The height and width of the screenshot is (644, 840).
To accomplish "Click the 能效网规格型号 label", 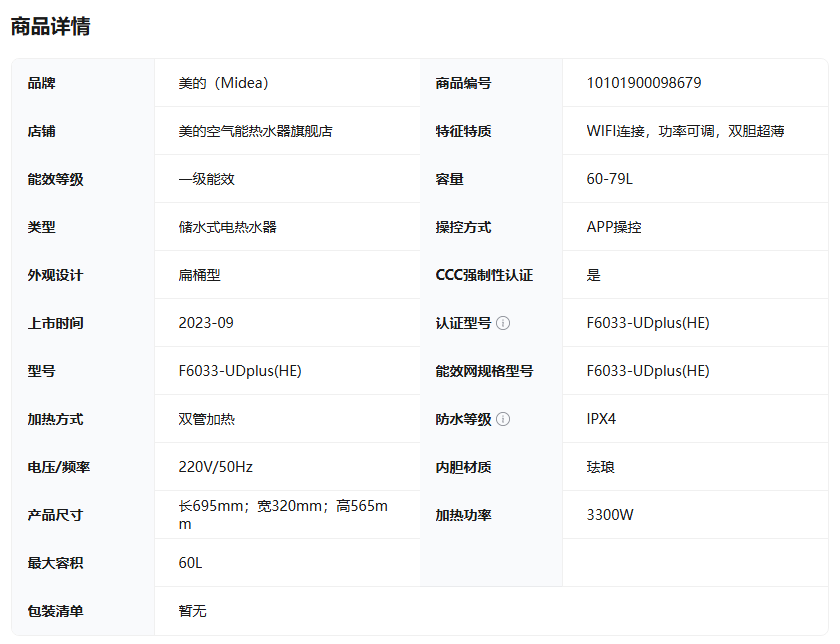I will (484, 371).
